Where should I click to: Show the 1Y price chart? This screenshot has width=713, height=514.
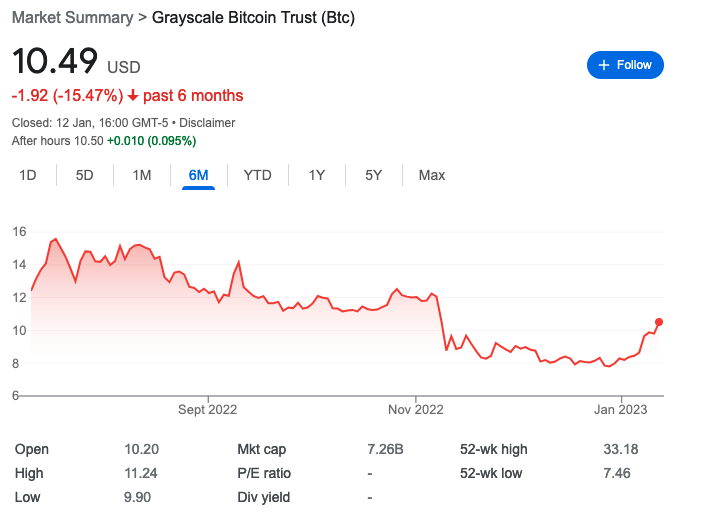point(316,175)
